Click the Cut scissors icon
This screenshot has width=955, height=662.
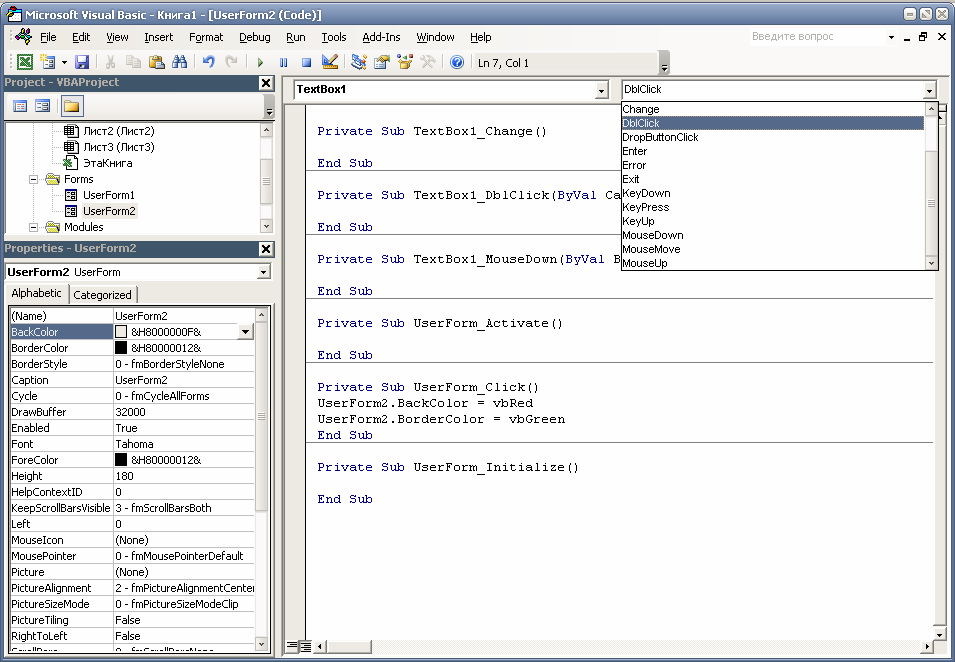pyautogui.click(x=110, y=62)
